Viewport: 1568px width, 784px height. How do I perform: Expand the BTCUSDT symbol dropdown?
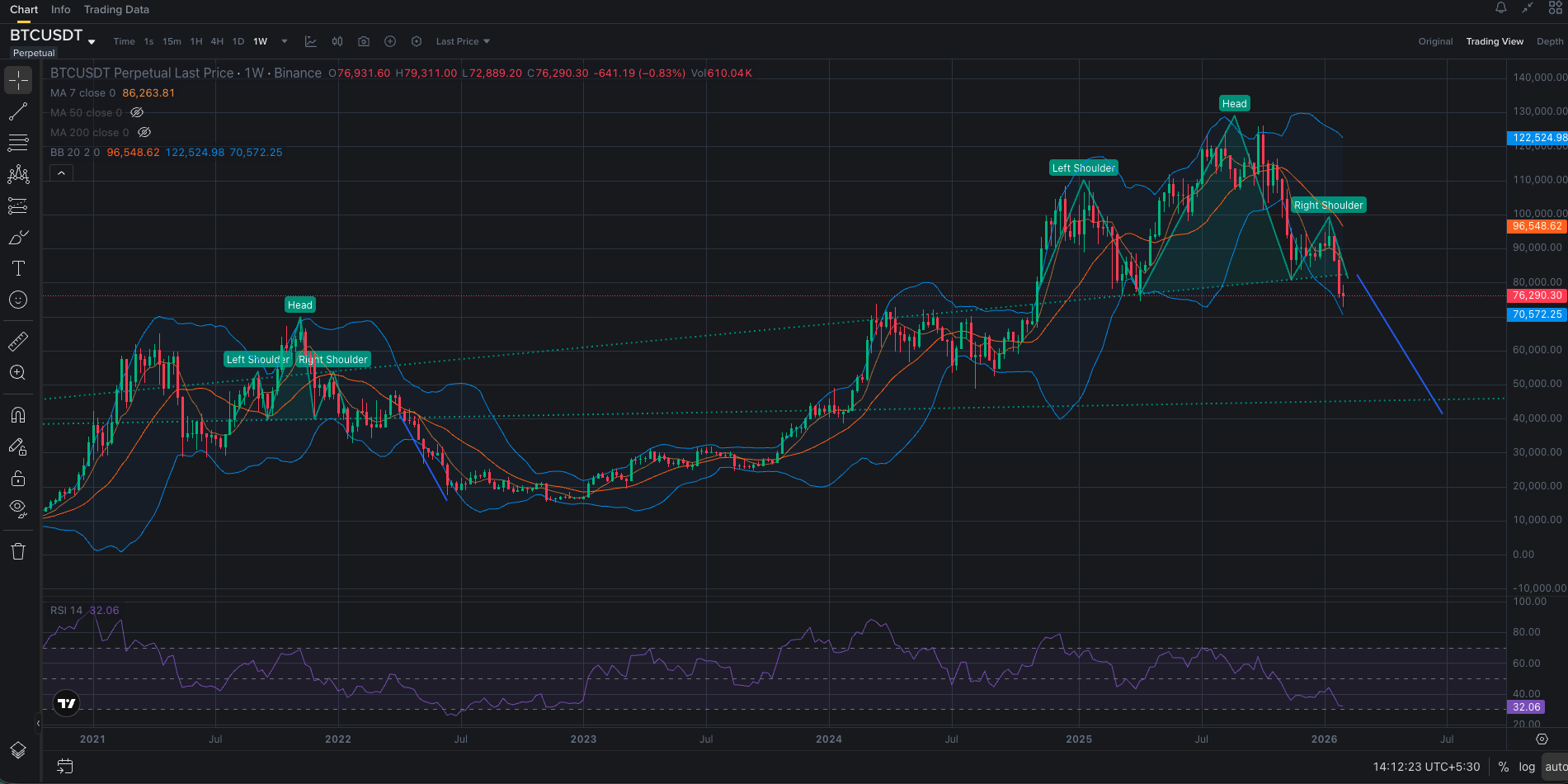(x=92, y=41)
